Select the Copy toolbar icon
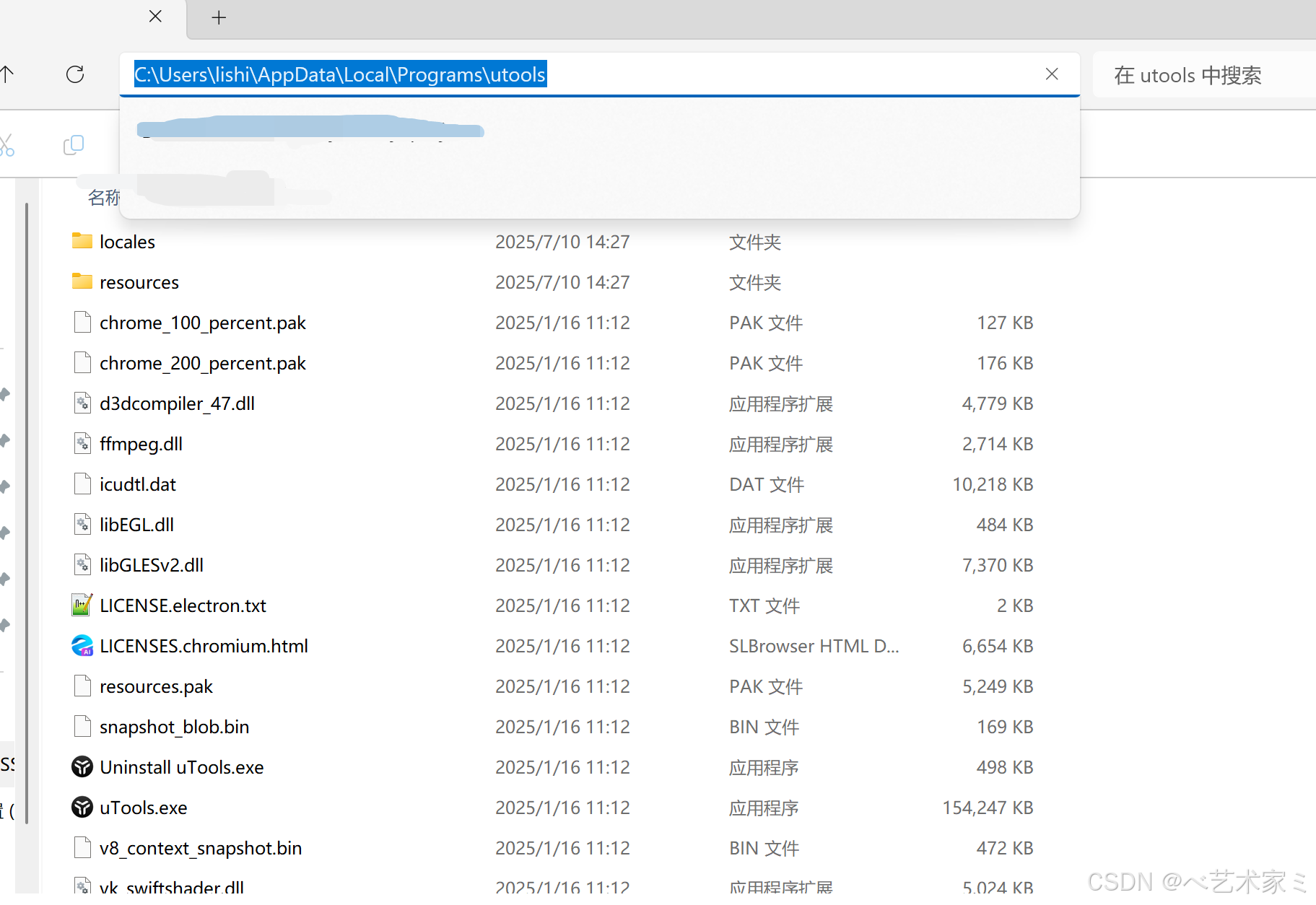This screenshot has height=905, width=1316. (x=73, y=144)
